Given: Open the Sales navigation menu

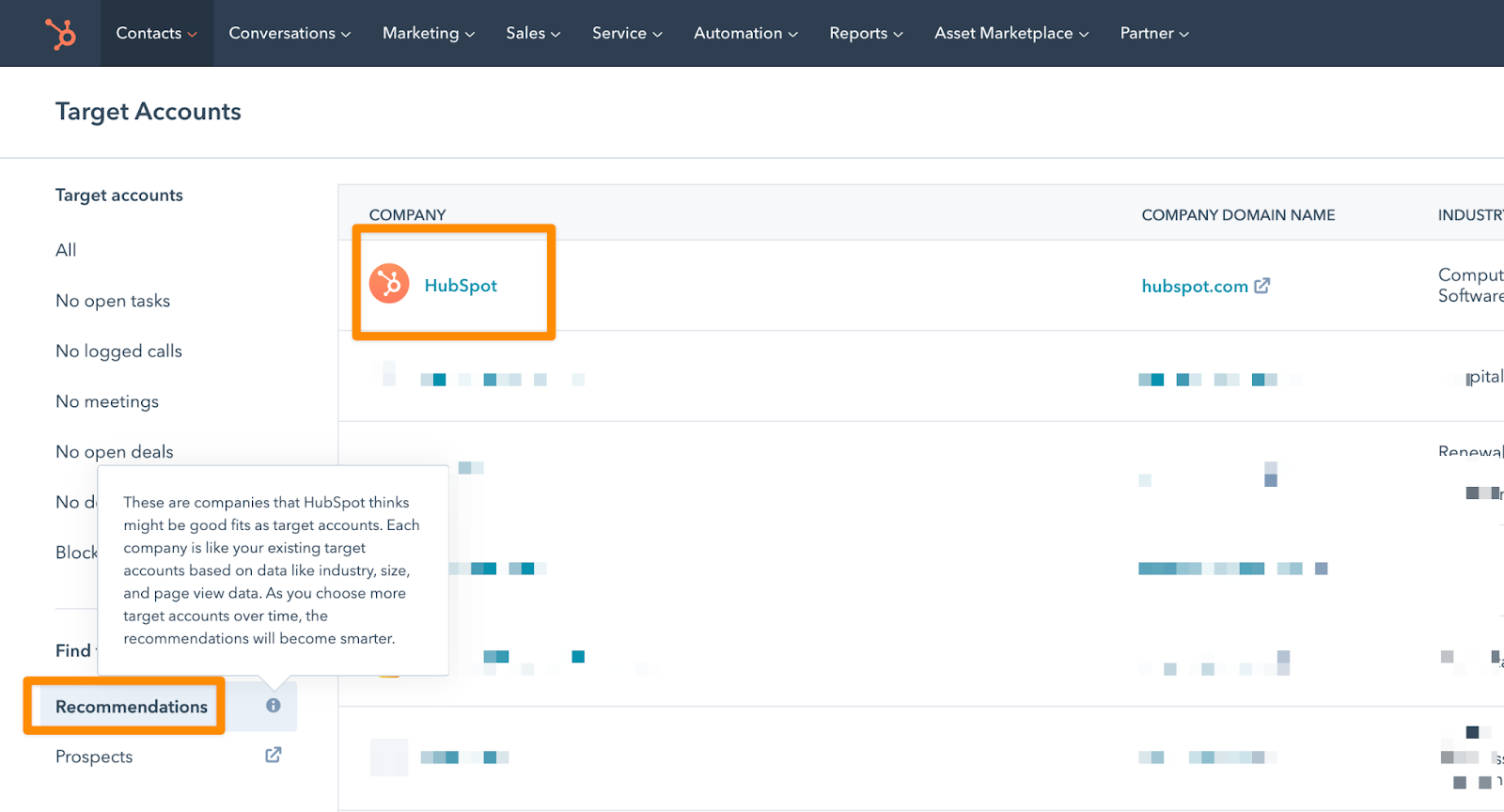Looking at the screenshot, I should 533,33.
